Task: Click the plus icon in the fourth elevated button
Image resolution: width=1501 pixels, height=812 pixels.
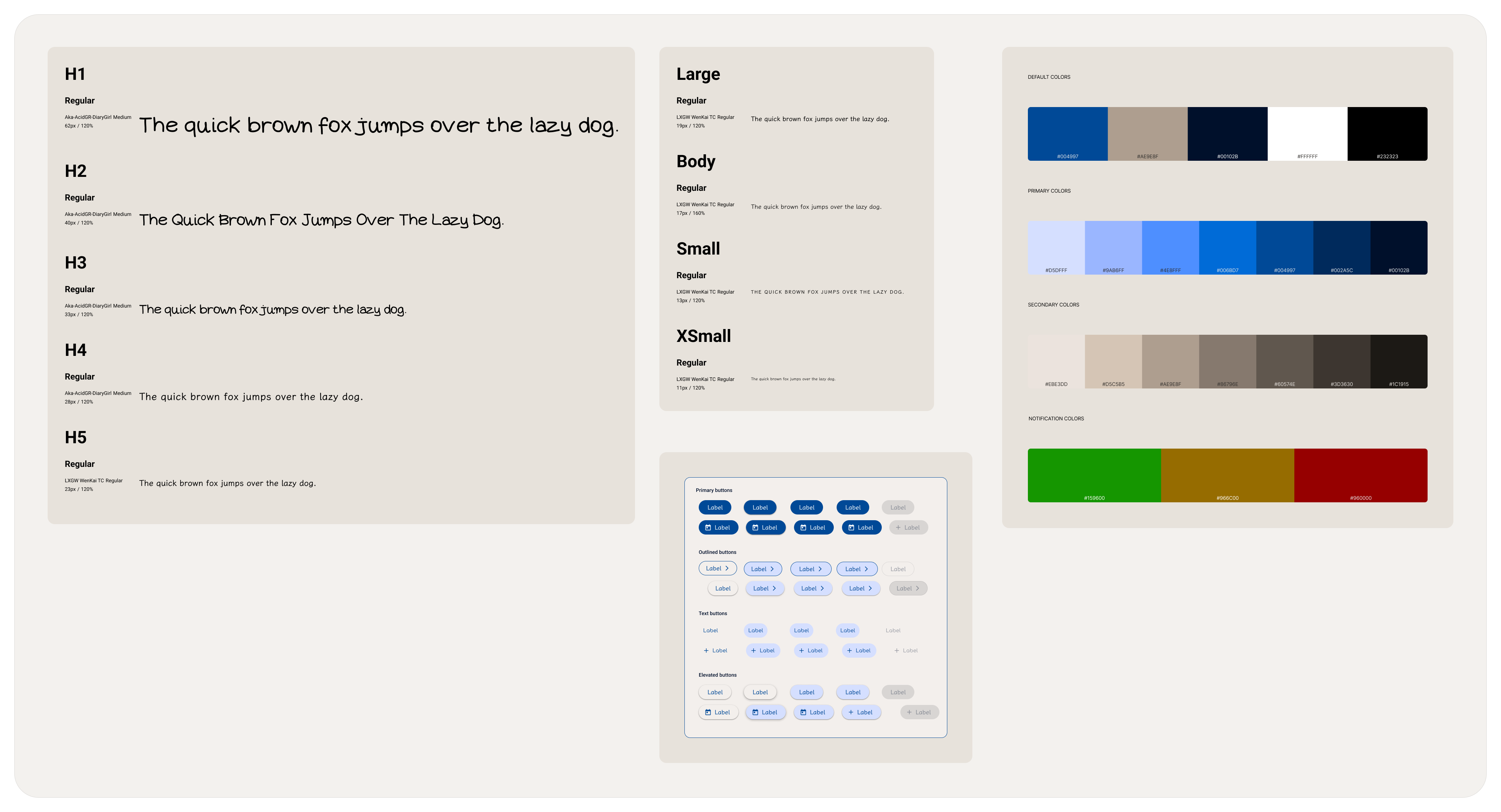Action: pyautogui.click(x=851, y=712)
